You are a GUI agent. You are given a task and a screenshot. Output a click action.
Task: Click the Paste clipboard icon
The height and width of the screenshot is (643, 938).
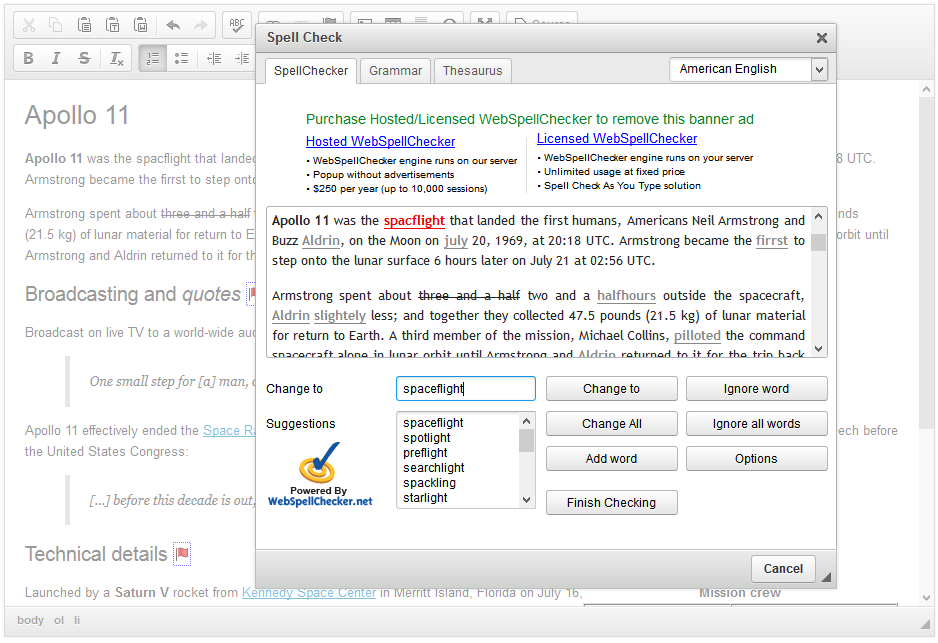[x=85, y=25]
